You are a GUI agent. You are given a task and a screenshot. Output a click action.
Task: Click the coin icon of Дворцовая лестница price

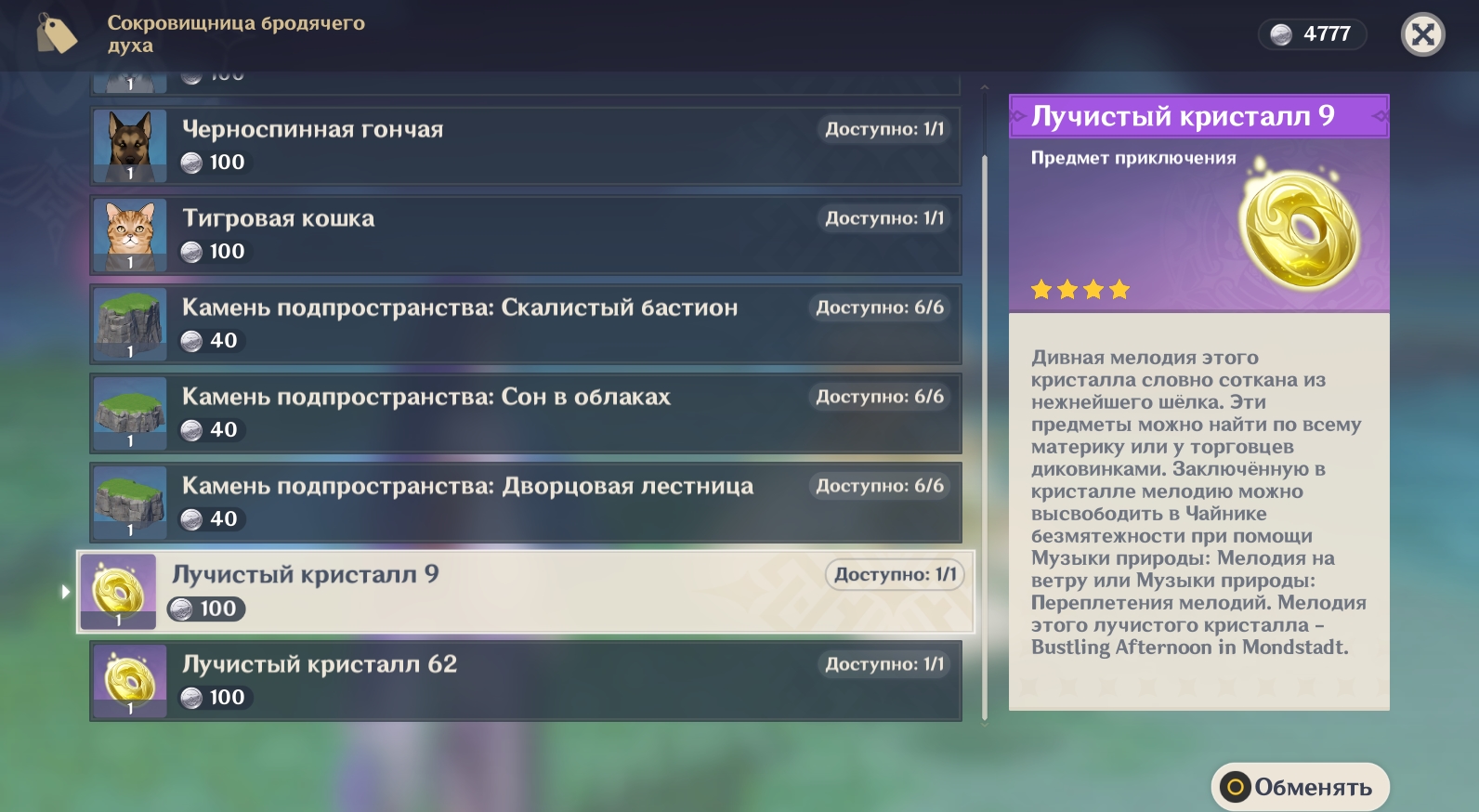[191, 519]
